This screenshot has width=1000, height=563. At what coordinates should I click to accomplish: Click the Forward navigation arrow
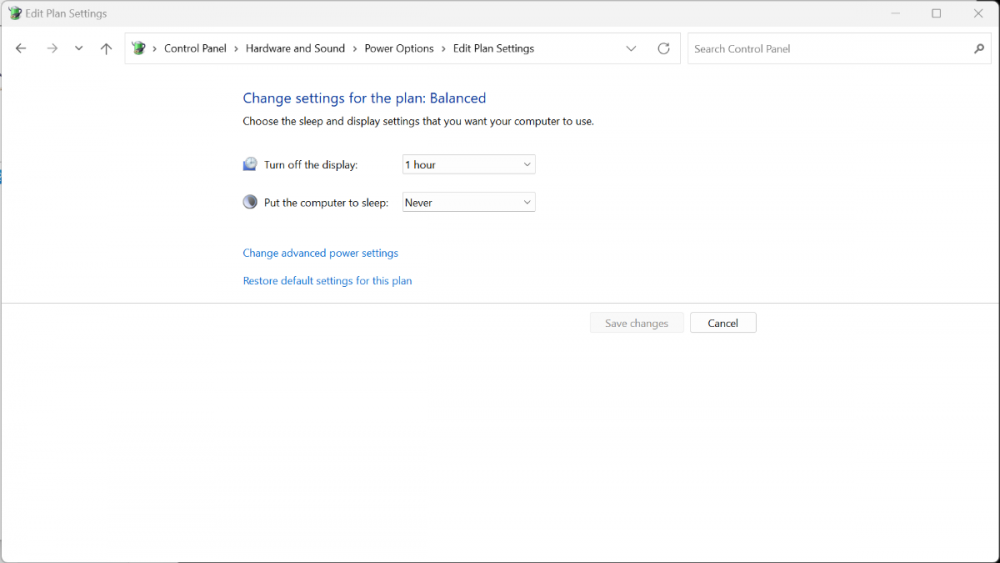click(52, 48)
